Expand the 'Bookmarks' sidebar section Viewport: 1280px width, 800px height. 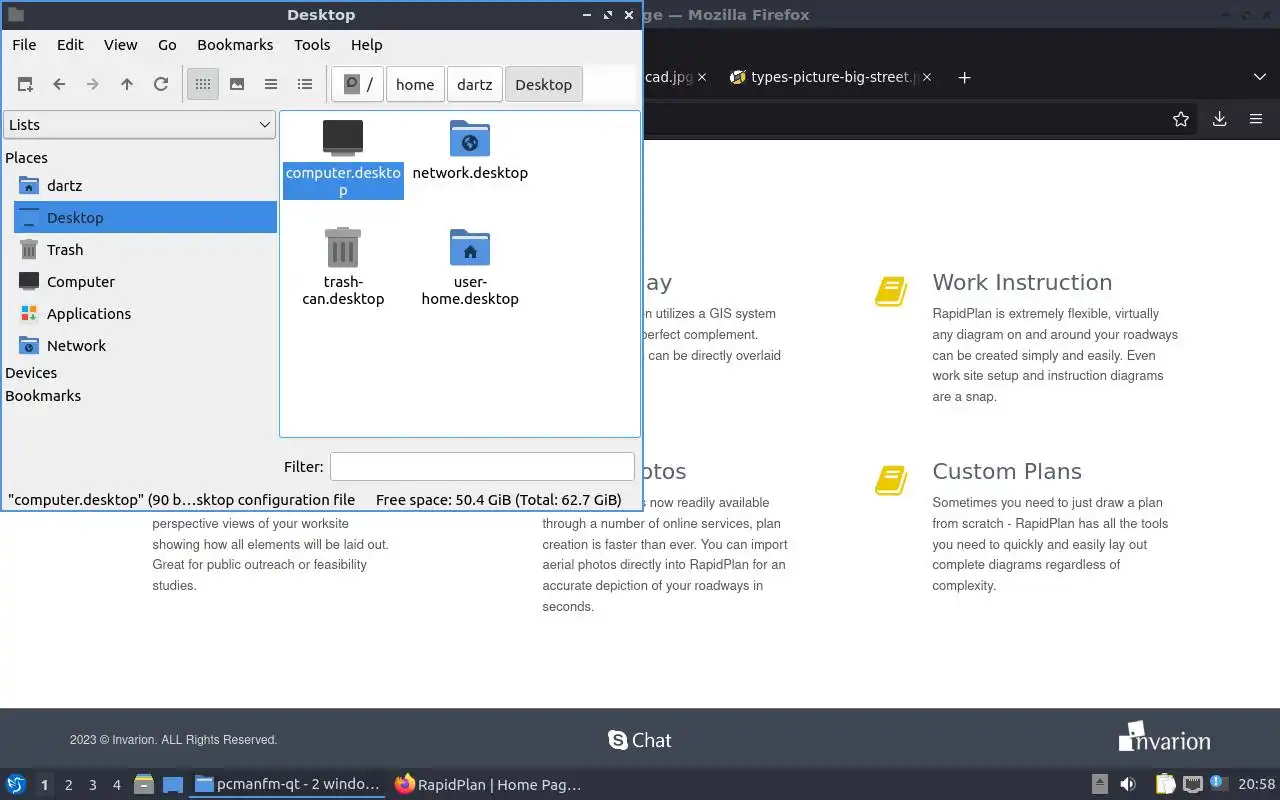point(43,396)
